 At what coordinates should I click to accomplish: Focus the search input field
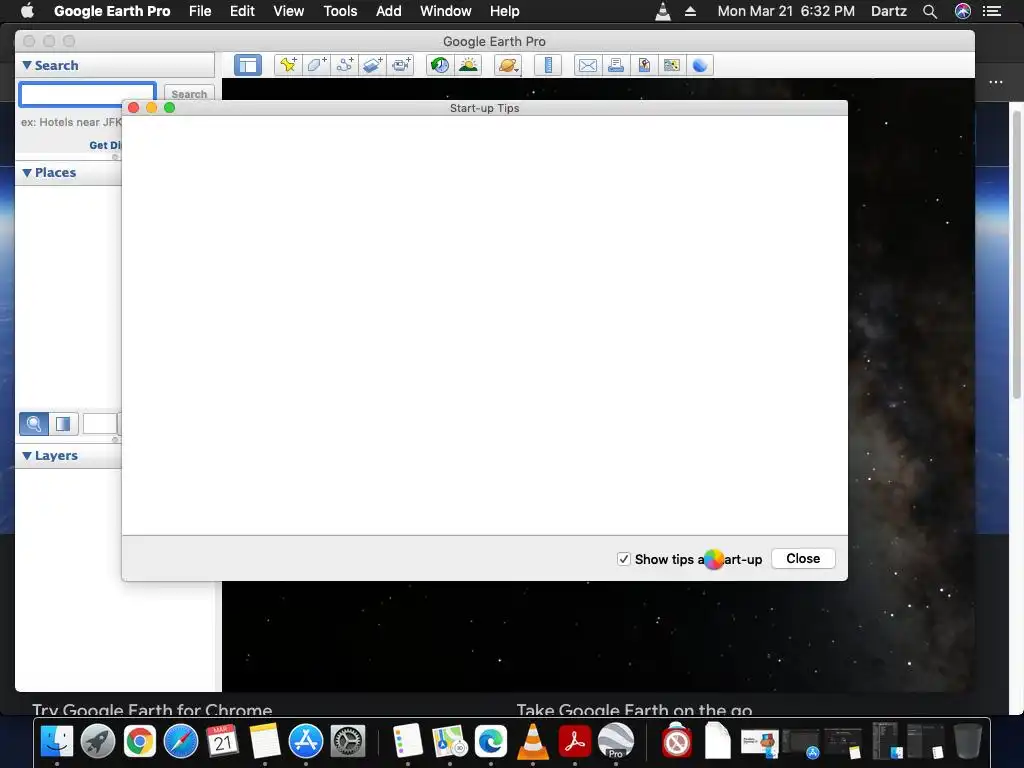click(x=88, y=95)
